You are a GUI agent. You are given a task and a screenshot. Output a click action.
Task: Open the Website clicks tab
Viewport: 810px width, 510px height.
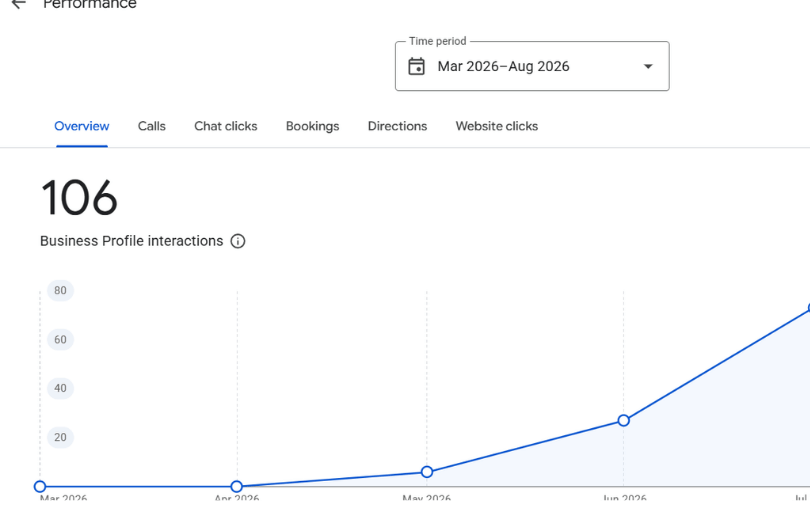point(496,126)
